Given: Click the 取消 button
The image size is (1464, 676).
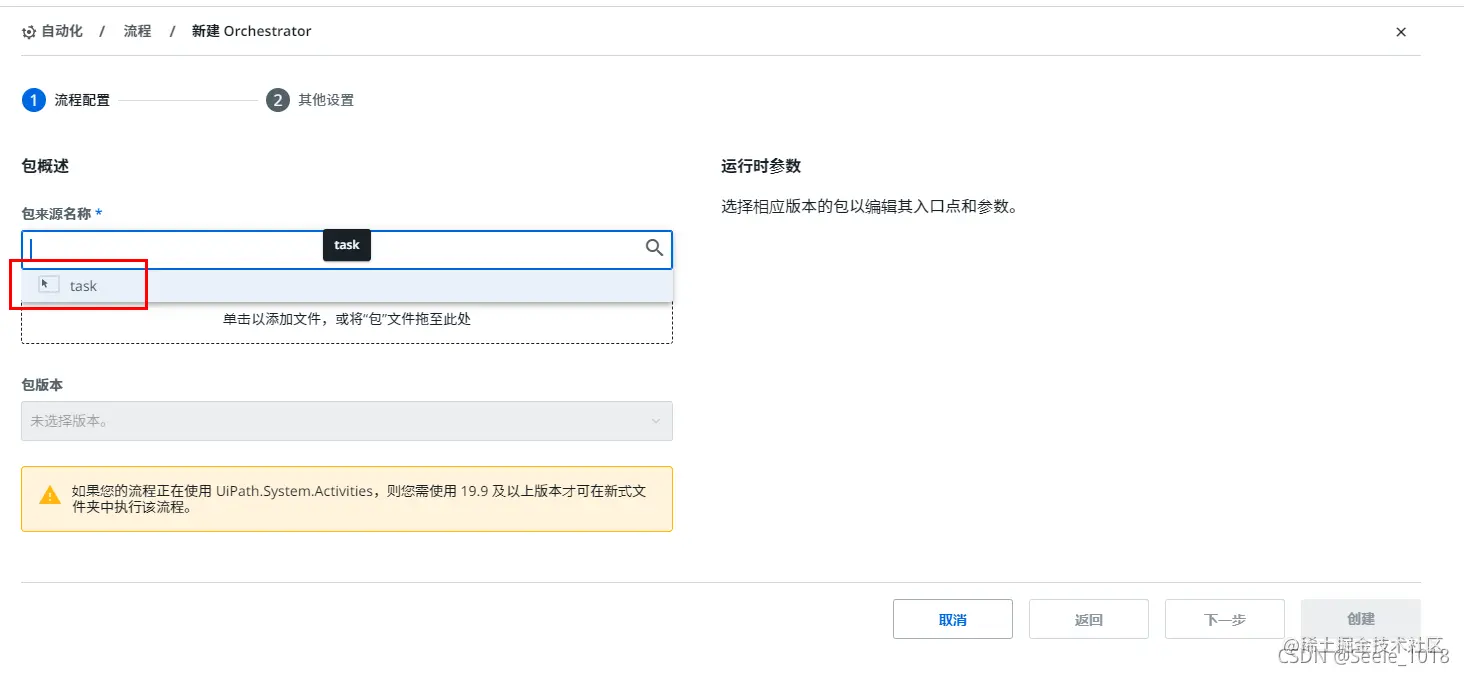Looking at the screenshot, I should pos(952,618).
